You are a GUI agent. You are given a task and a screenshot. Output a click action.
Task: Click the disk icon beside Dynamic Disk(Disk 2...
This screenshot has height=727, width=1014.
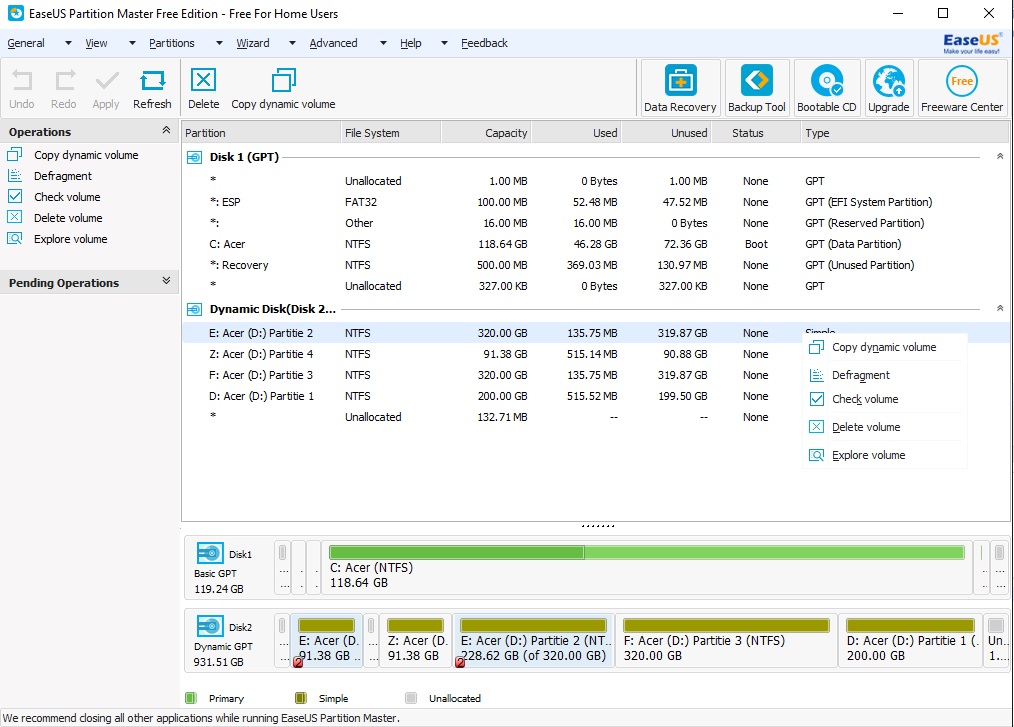pyautogui.click(x=194, y=309)
